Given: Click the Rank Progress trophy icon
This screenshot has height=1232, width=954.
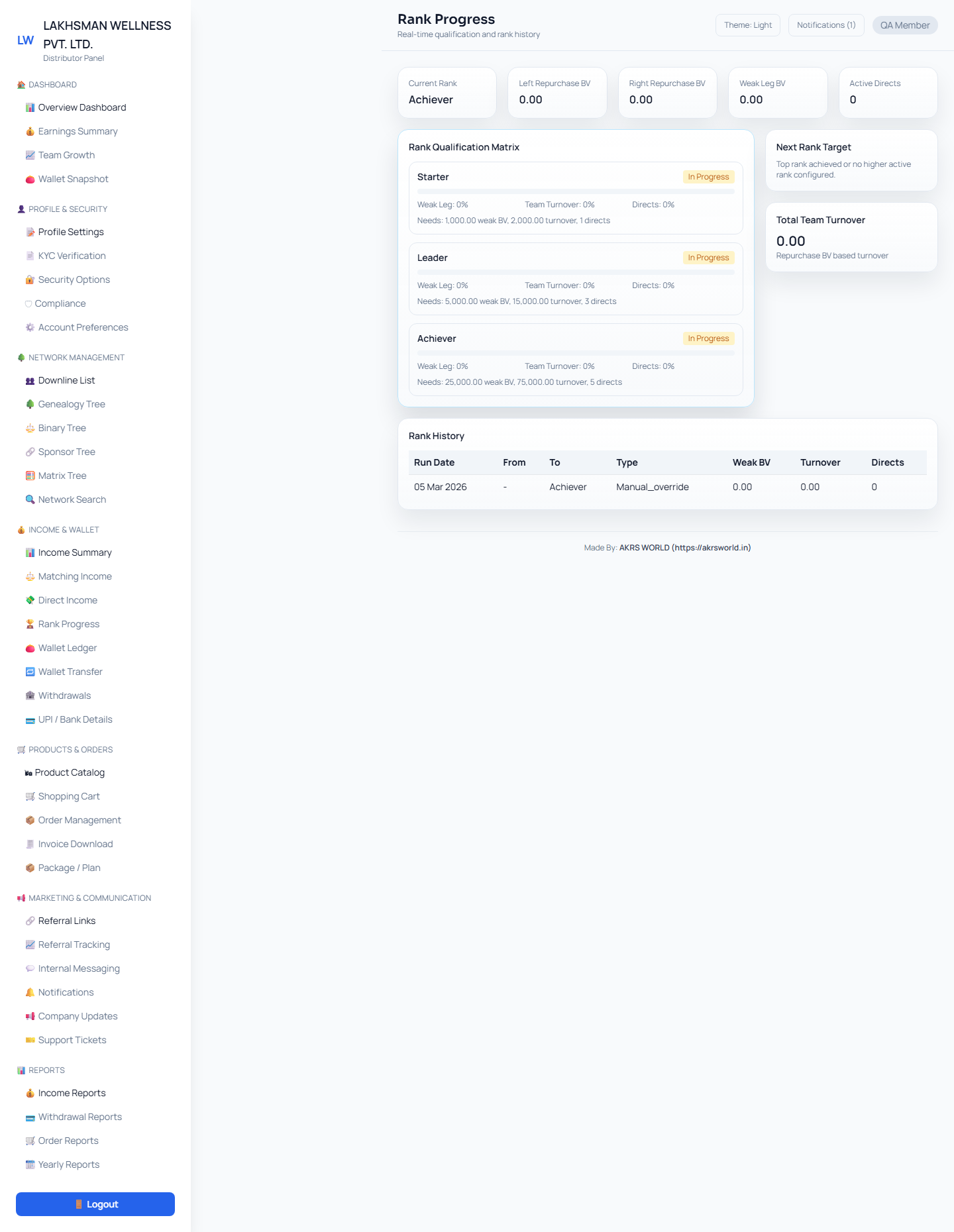Looking at the screenshot, I should [30, 624].
